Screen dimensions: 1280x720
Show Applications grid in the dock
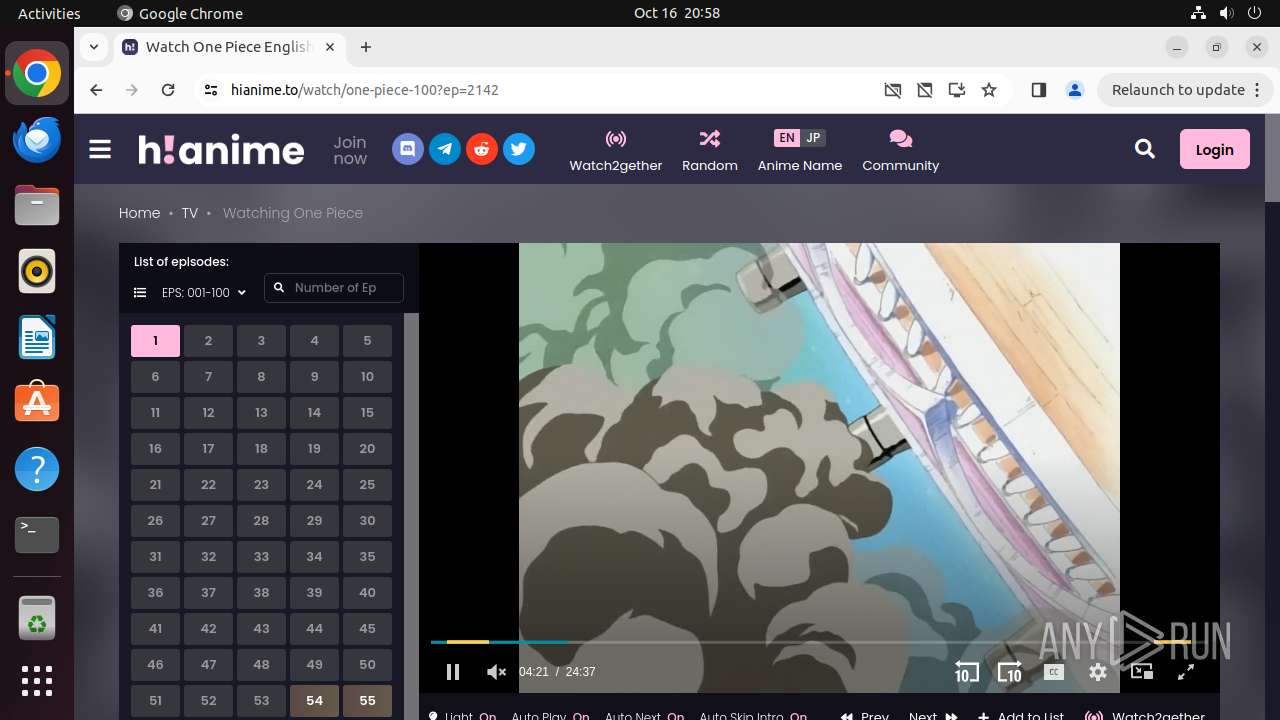tap(37, 680)
